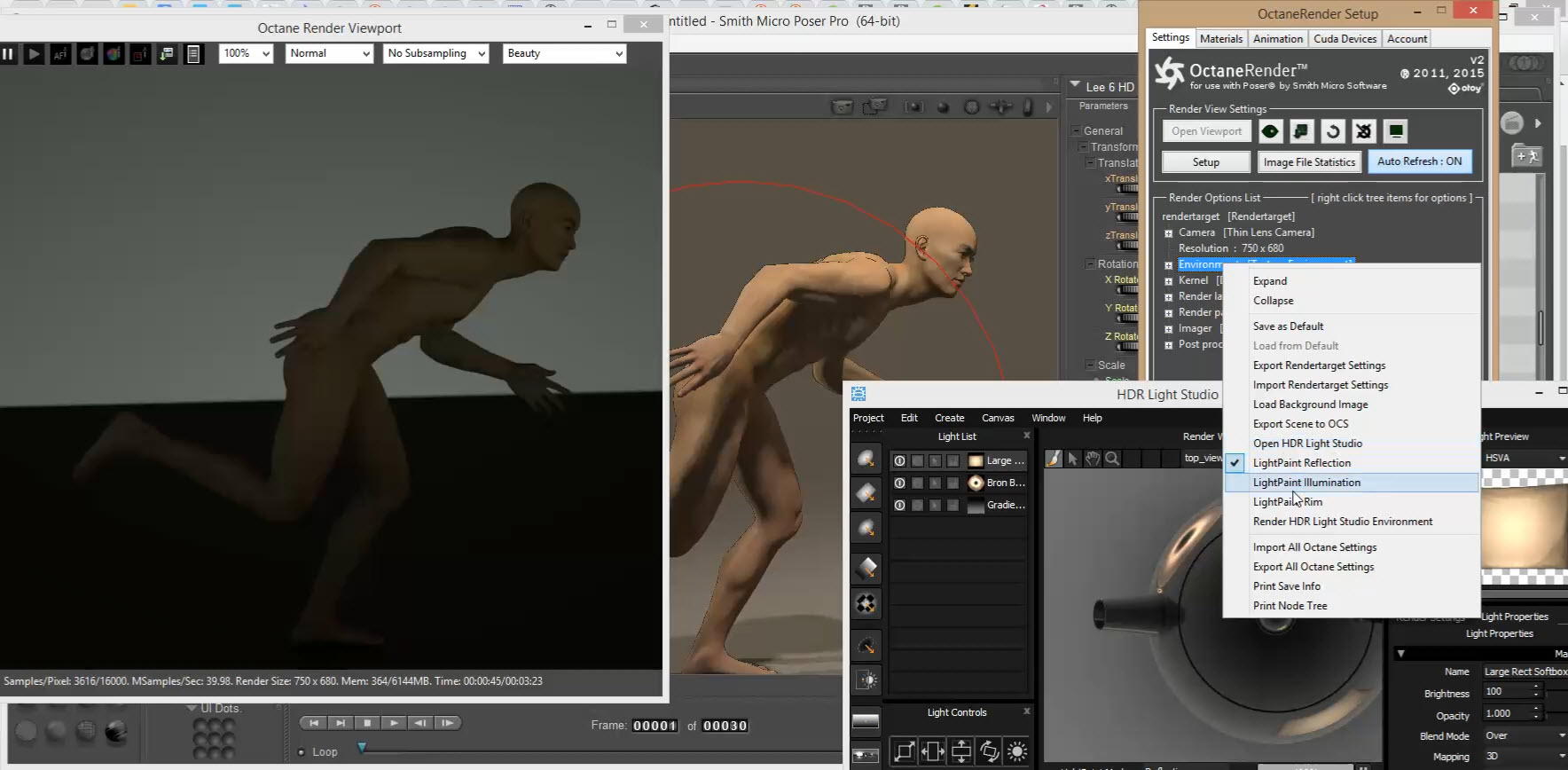Image resolution: width=1568 pixels, height=770 pixels.
Task: Click the Image File Statistics button
Action: pyautogui.click(x=1309, y=162)
